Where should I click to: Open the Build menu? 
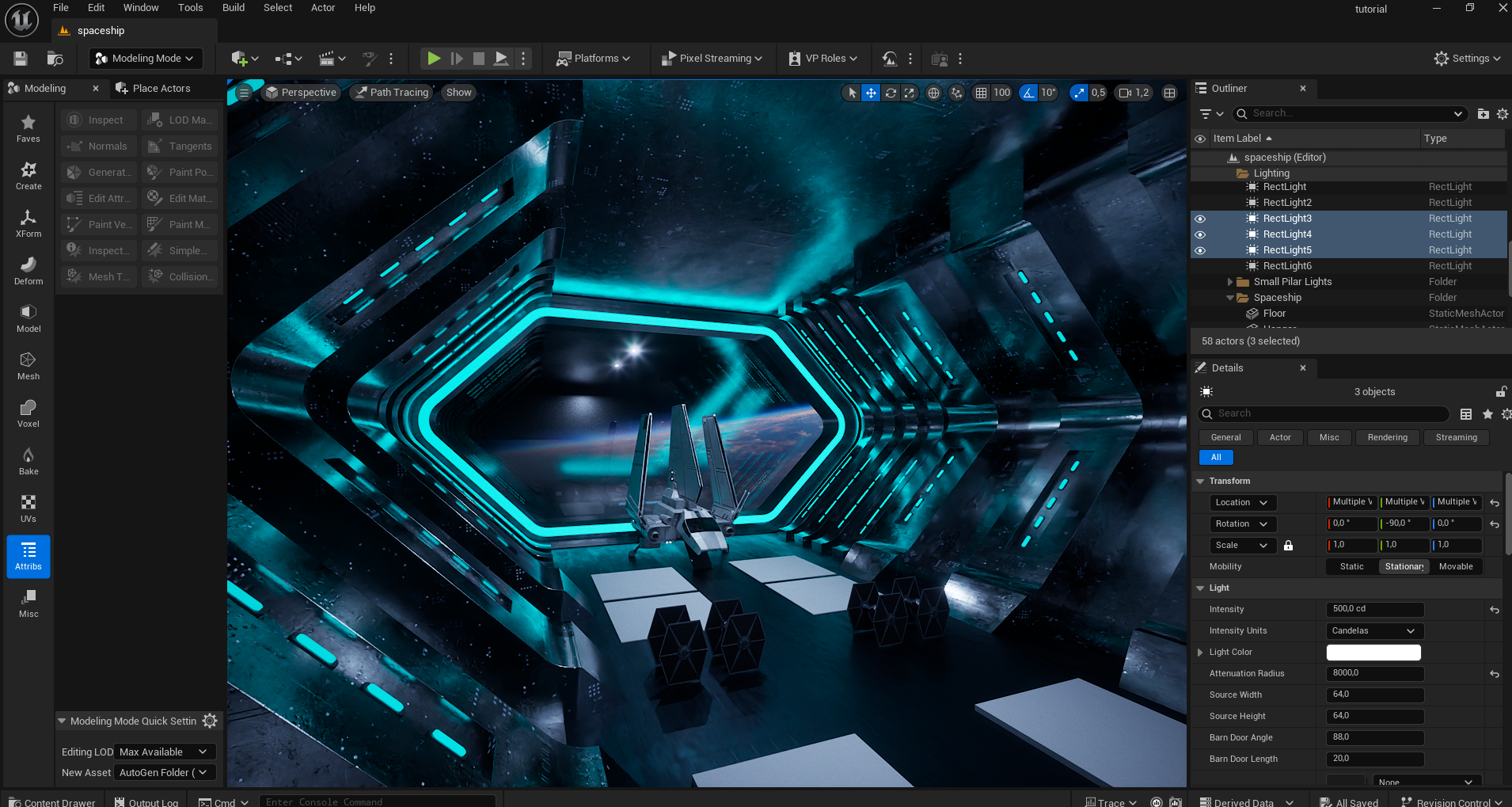[234, 8]
